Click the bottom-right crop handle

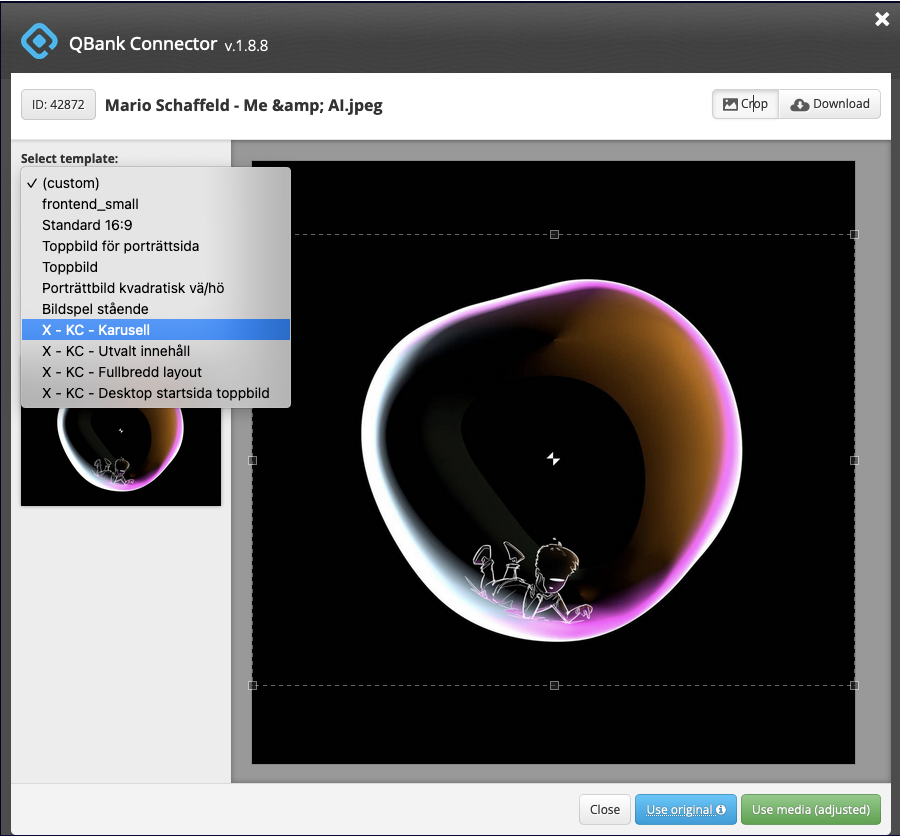[x=854, y=685]
